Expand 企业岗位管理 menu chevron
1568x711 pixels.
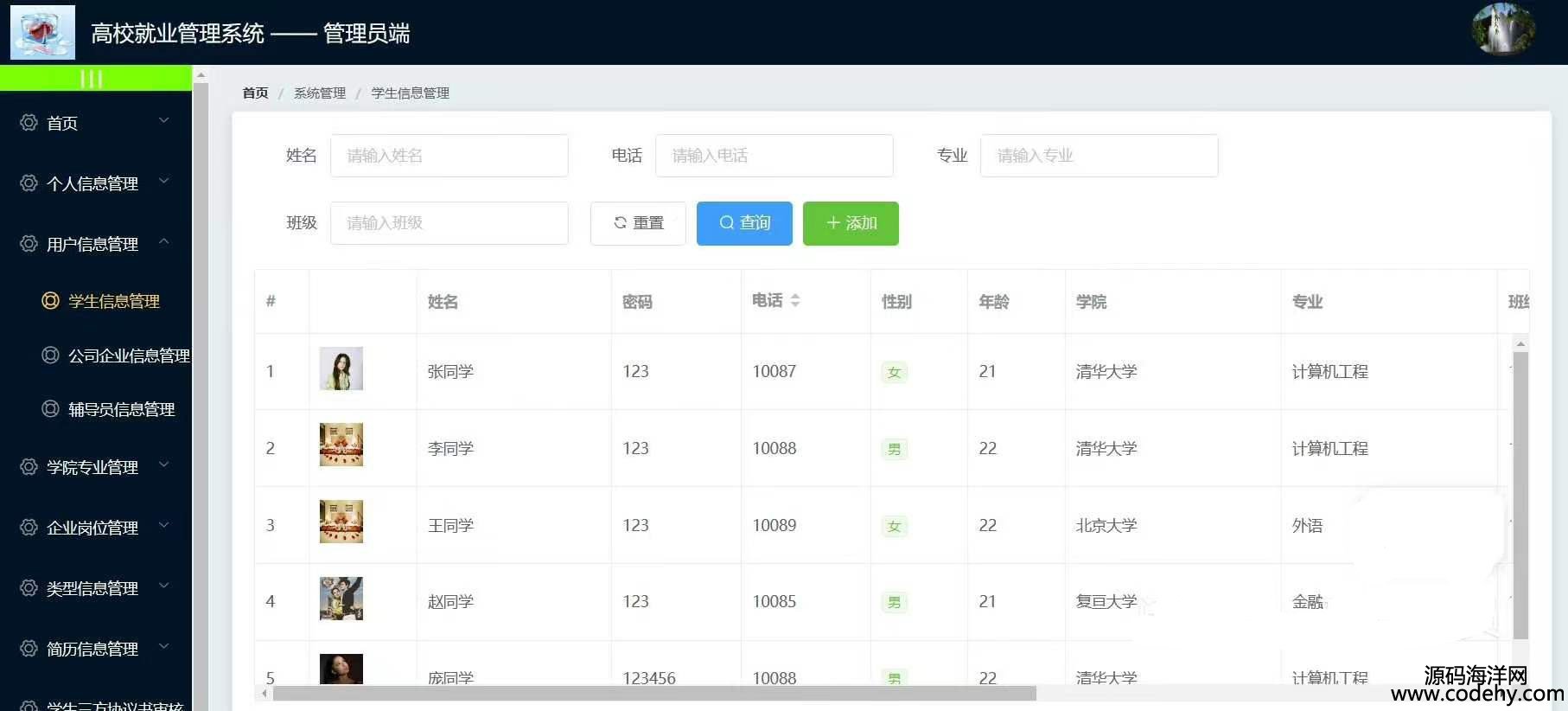tap(163, 526)
